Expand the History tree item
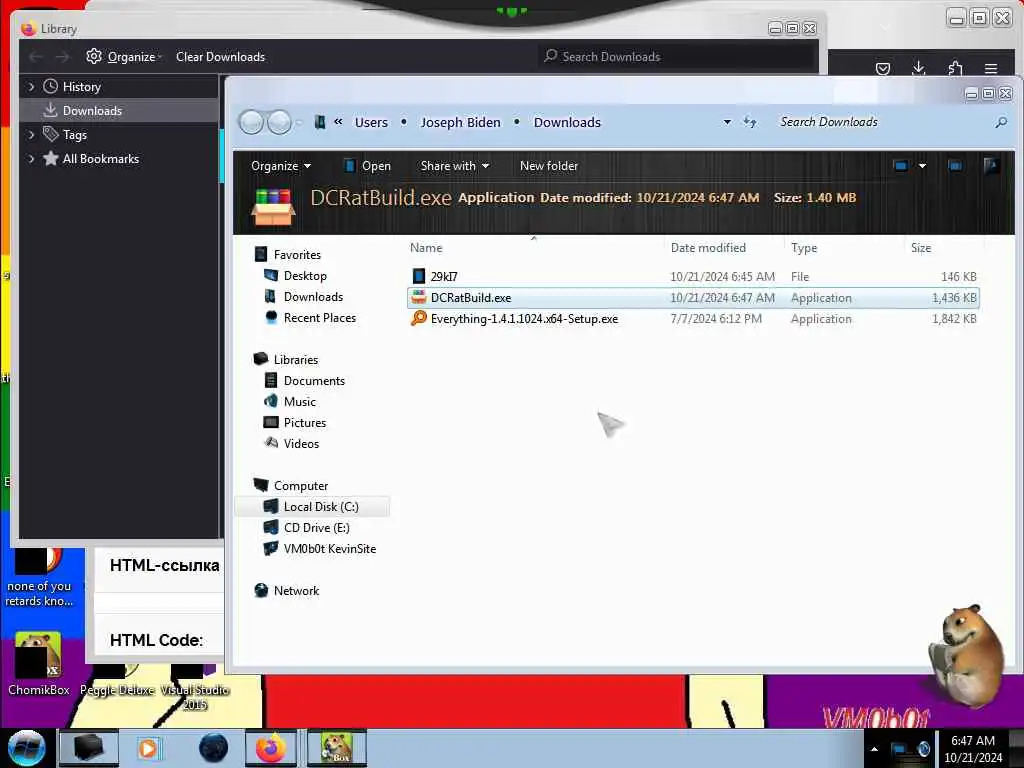 [31, 86]
